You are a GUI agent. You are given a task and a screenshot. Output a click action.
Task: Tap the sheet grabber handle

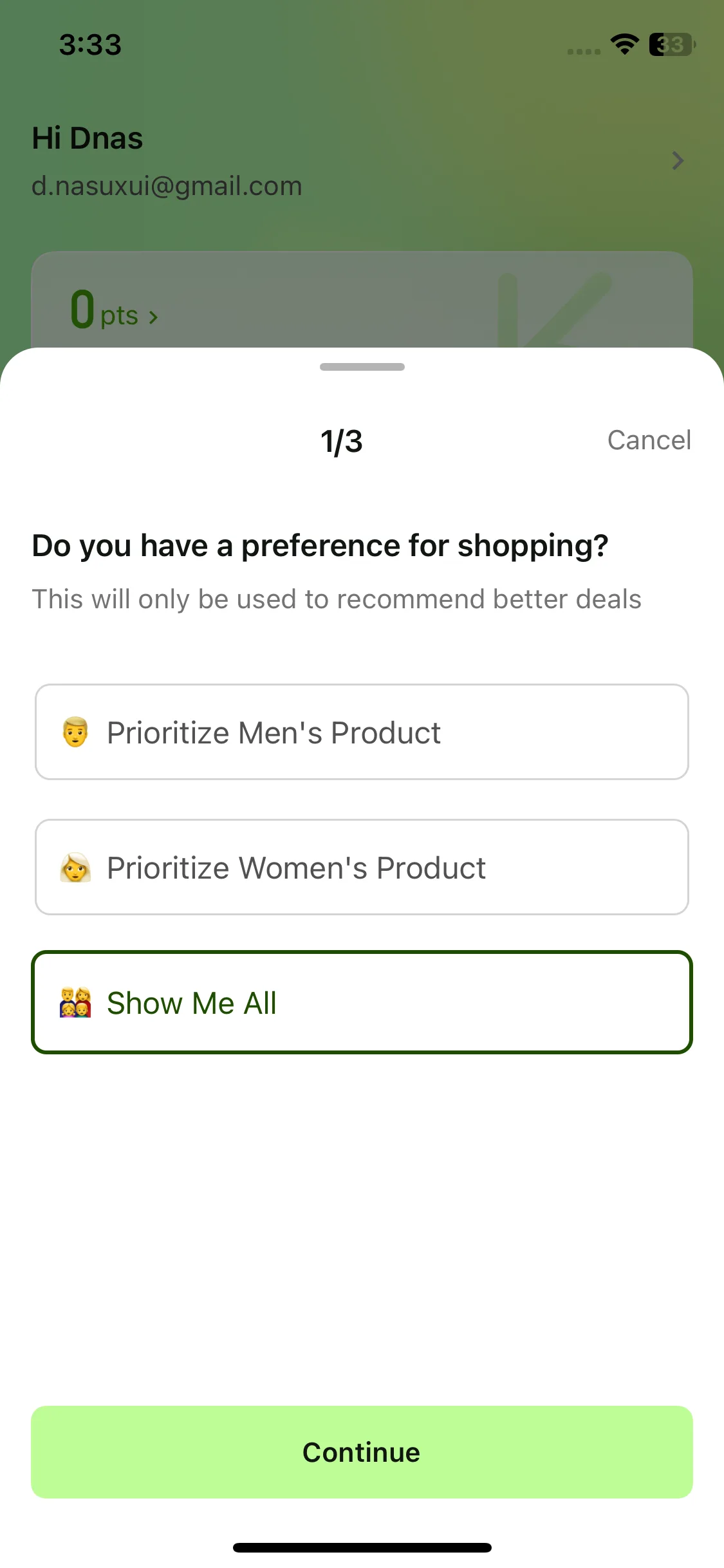[362, 367]
